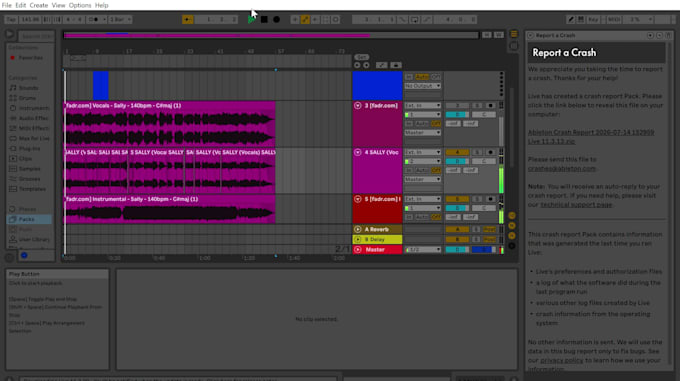
Task: Click the Tap tempo button
Action: (x=11, y=20)
